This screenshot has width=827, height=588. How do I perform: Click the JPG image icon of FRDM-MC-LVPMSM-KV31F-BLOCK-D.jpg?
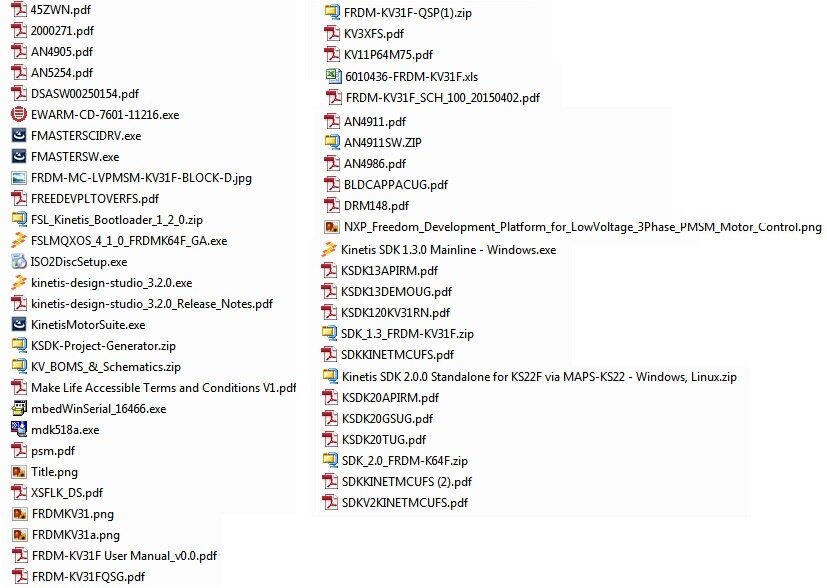(19, 178)
